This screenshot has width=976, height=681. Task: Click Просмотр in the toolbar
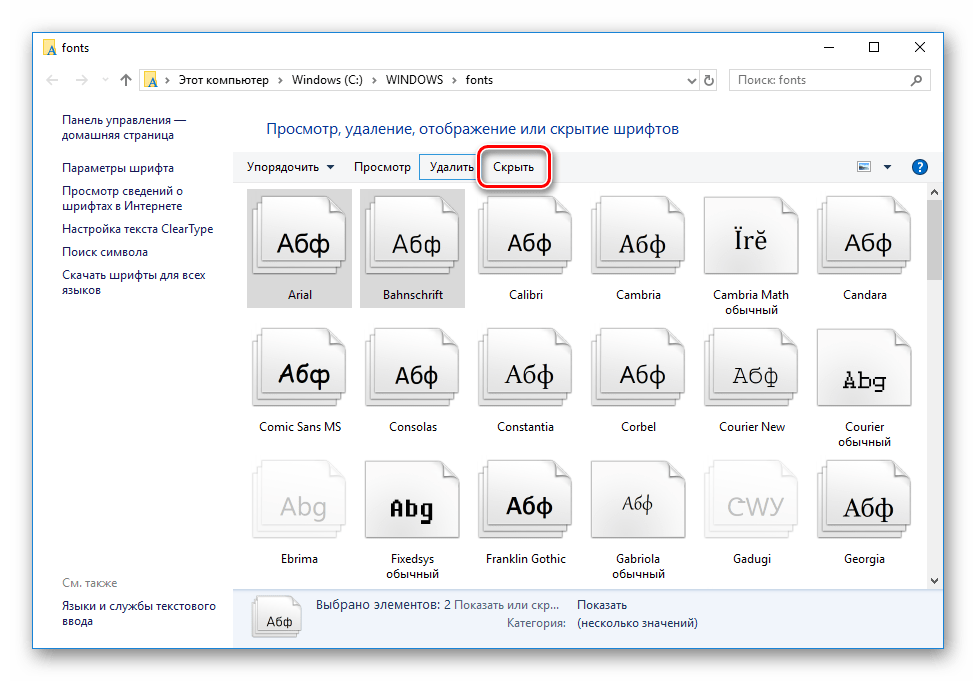point(382,167)
